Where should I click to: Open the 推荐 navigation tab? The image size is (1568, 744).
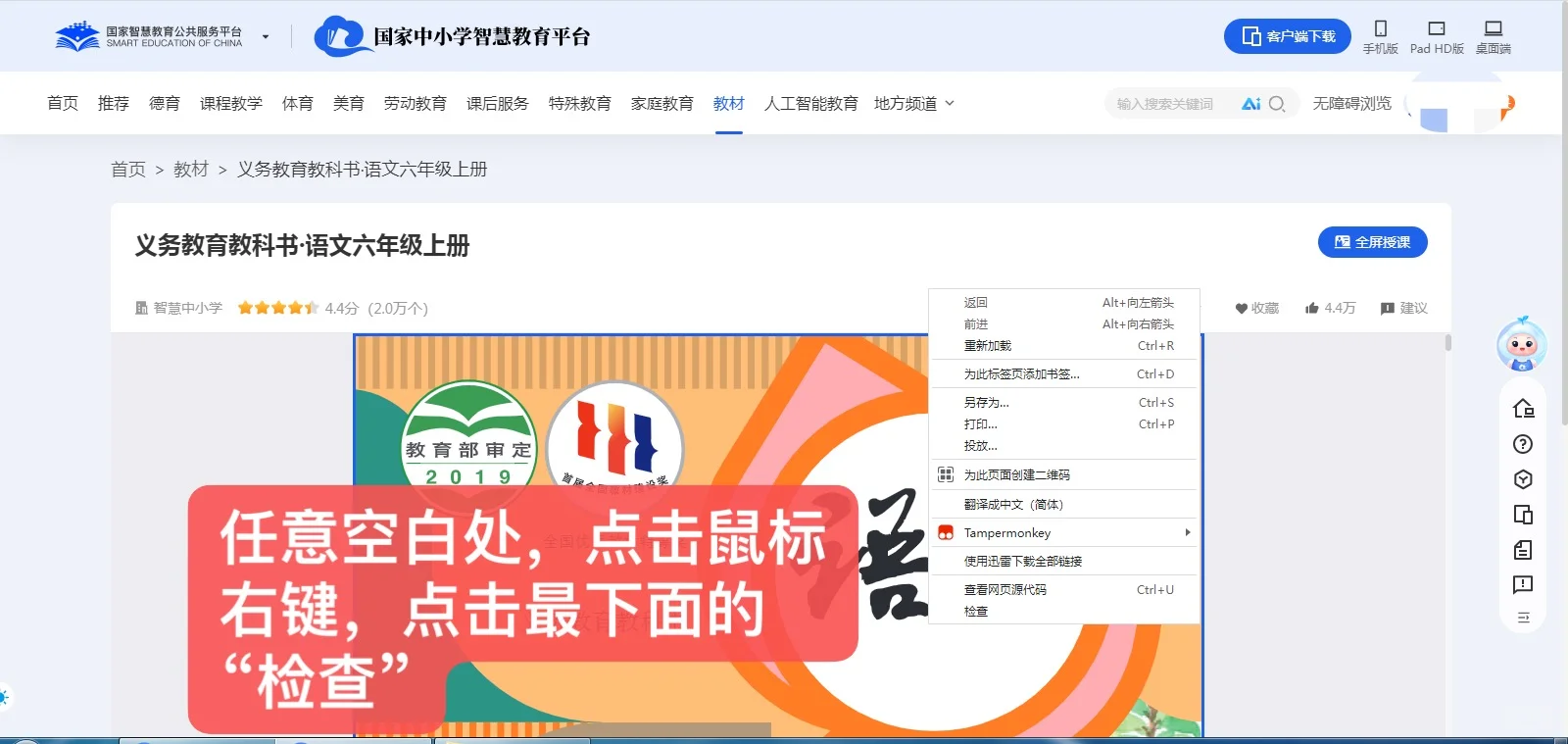[114, 103]
